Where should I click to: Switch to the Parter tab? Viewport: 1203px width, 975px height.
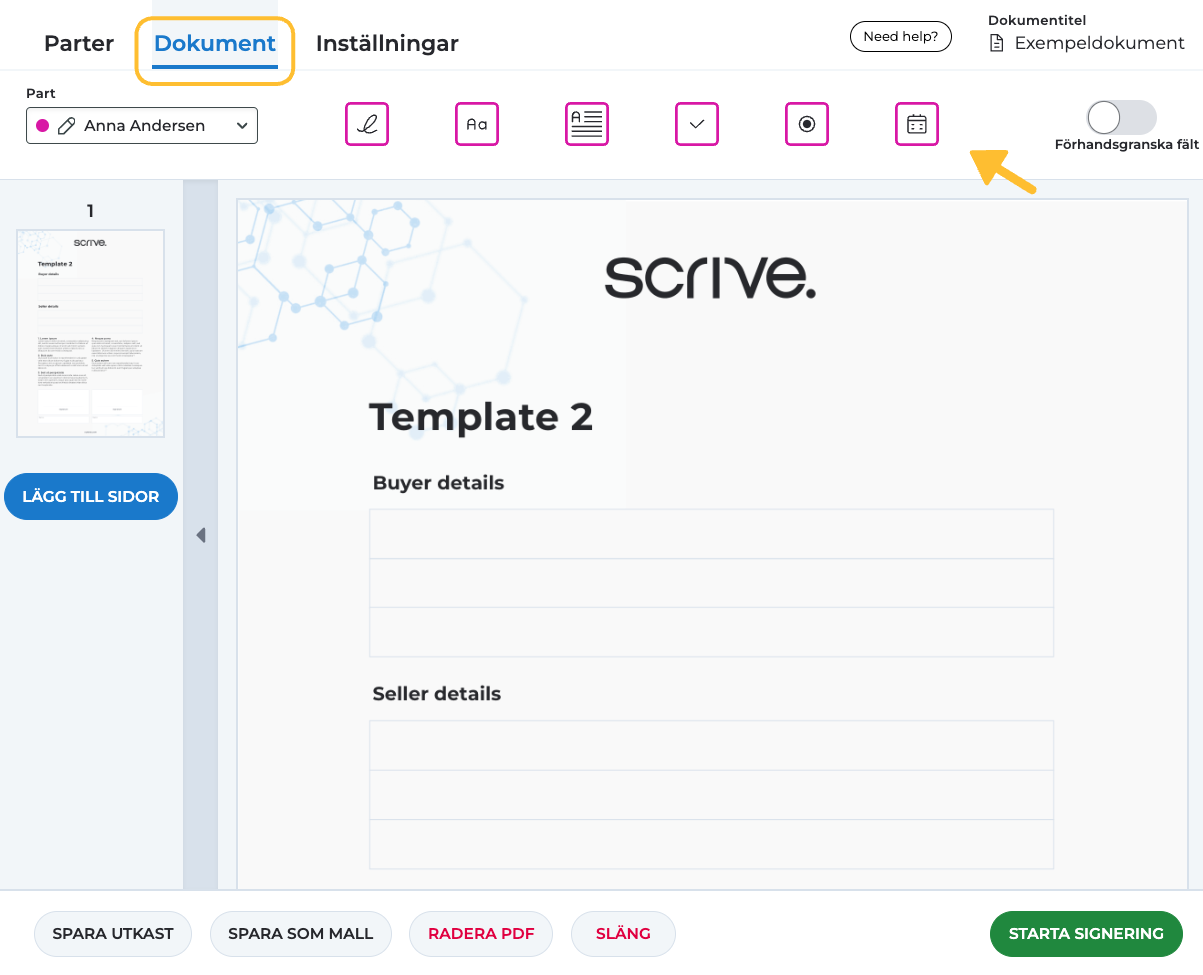(x=79, y=44)
